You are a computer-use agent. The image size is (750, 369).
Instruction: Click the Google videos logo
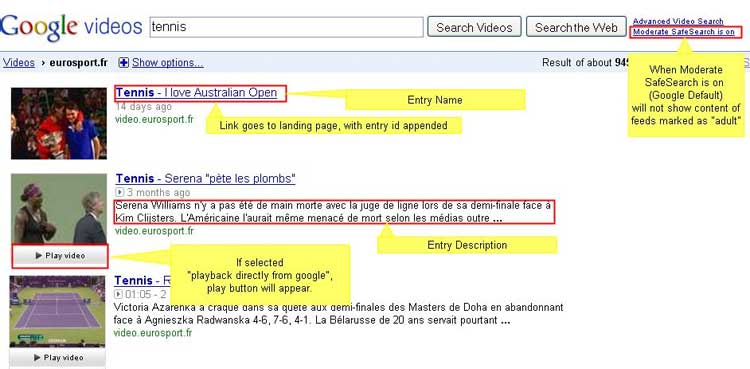click(x=71, y=27)
